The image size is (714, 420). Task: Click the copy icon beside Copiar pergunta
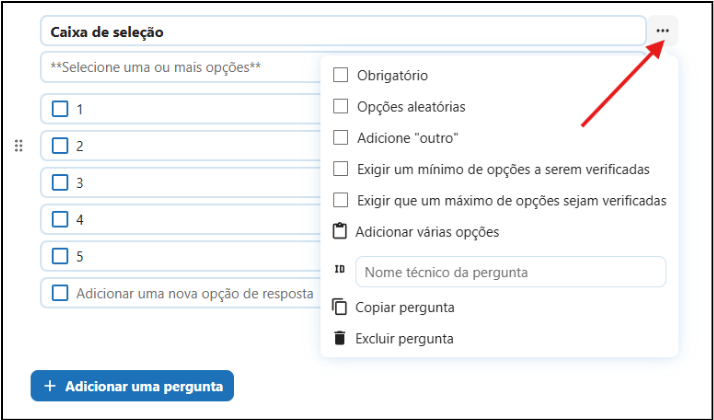[340, 307]
